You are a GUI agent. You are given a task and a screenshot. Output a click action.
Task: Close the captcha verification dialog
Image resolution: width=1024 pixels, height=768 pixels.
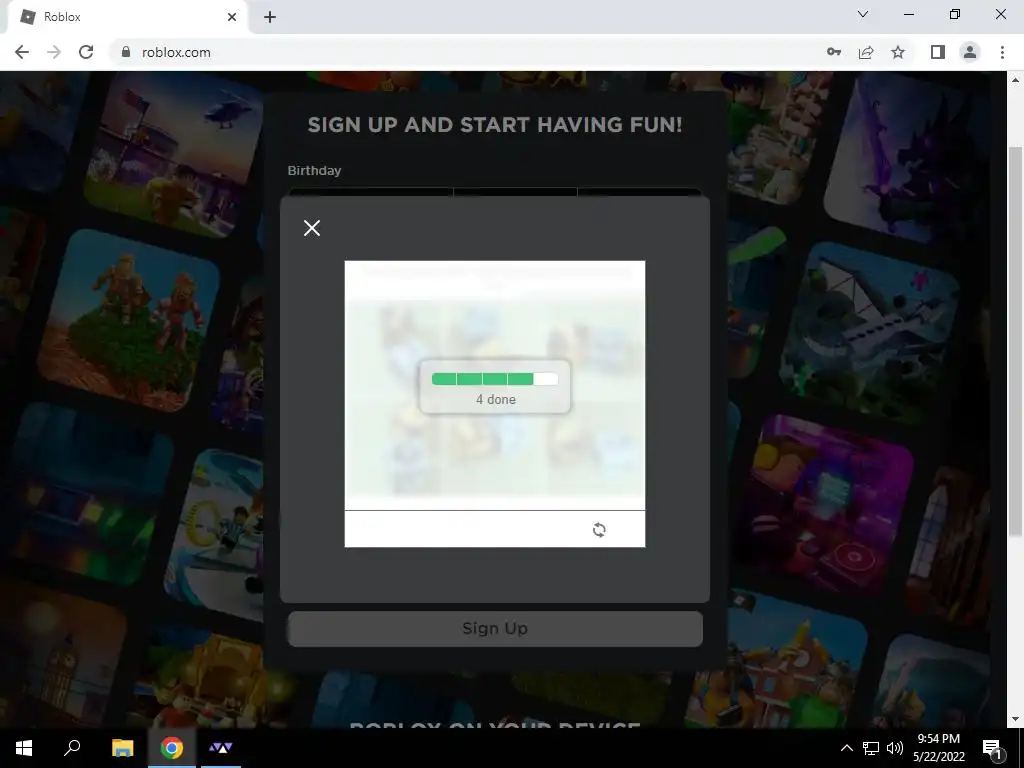click(x=312, y=228)
